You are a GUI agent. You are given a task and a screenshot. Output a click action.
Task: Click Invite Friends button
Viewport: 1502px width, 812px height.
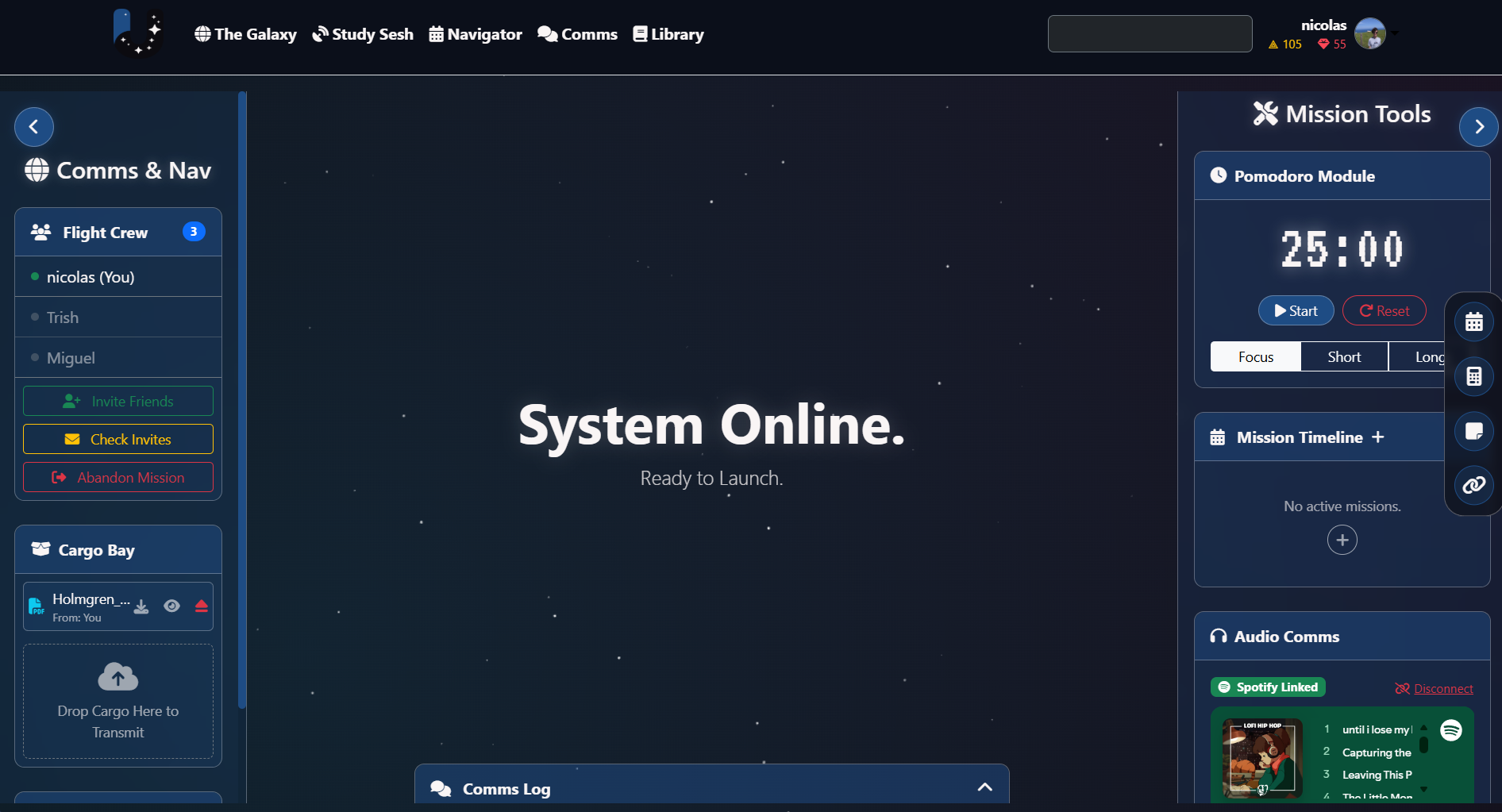pyautogui.click(x=118, y=401)
